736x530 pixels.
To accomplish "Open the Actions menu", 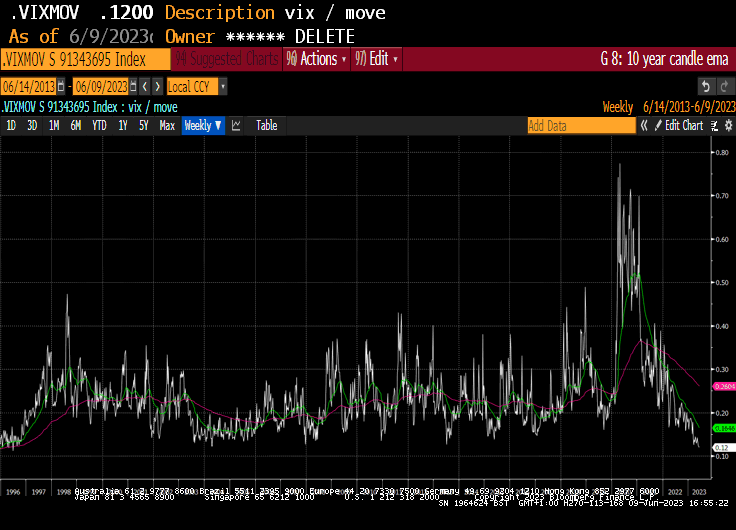I will (318, 59).
